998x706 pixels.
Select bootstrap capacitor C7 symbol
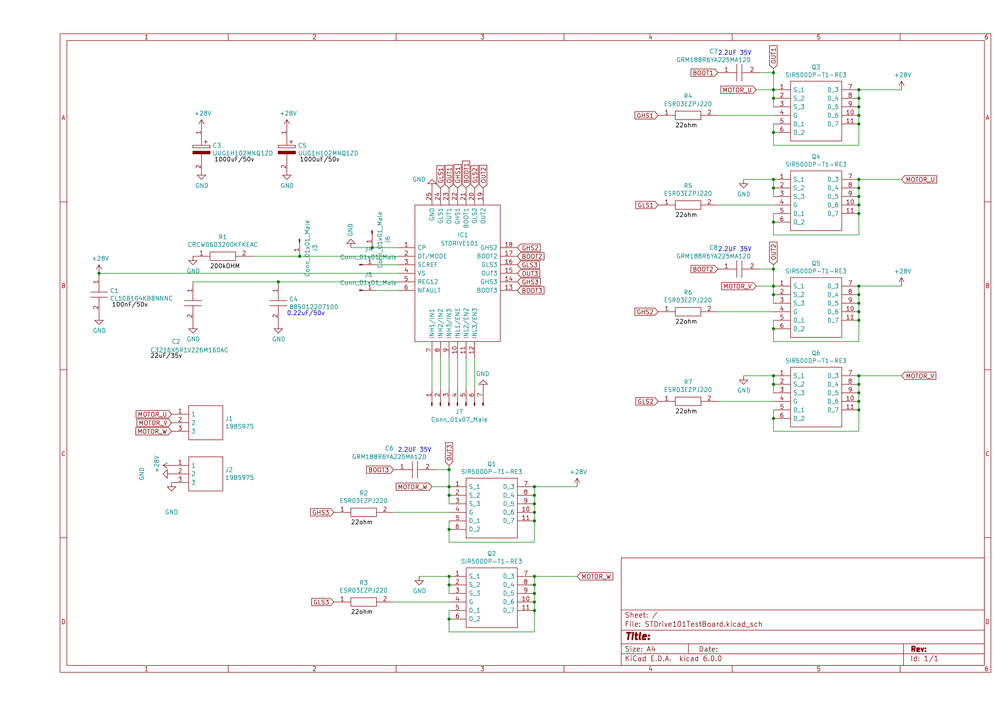click(x=740, y=73)
